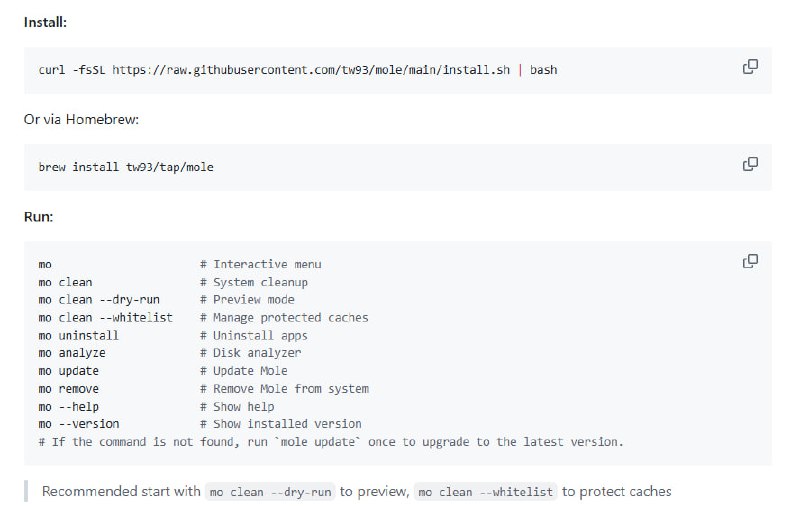This screenshot has width=800, height=507.
Task: Click the 'mo --version' command line
Action: click(79, 424)
